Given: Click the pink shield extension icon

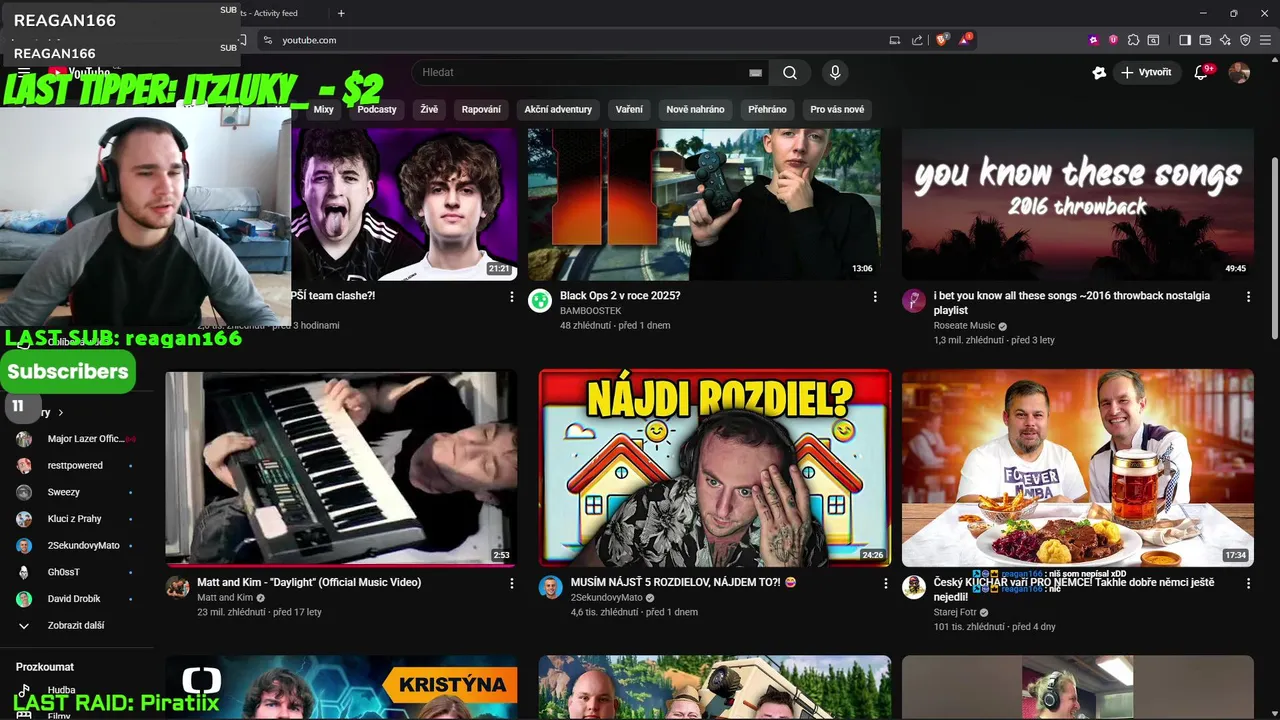Looking at the screenshot, I should pyautogui.click(x=1113, y=40).
